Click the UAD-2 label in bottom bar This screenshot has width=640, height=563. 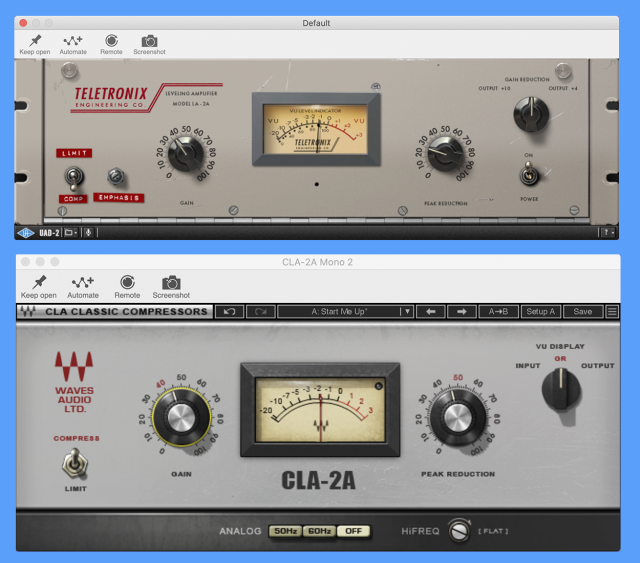click(49, 233)
